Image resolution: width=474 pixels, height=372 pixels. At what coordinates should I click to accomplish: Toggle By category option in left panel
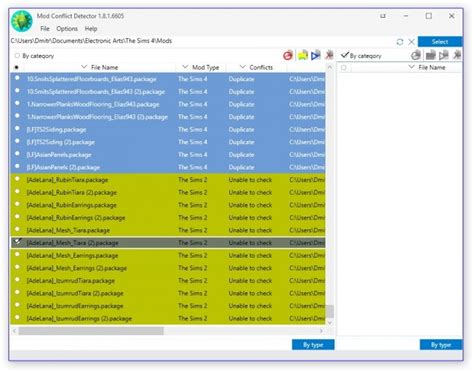[17, 56]
